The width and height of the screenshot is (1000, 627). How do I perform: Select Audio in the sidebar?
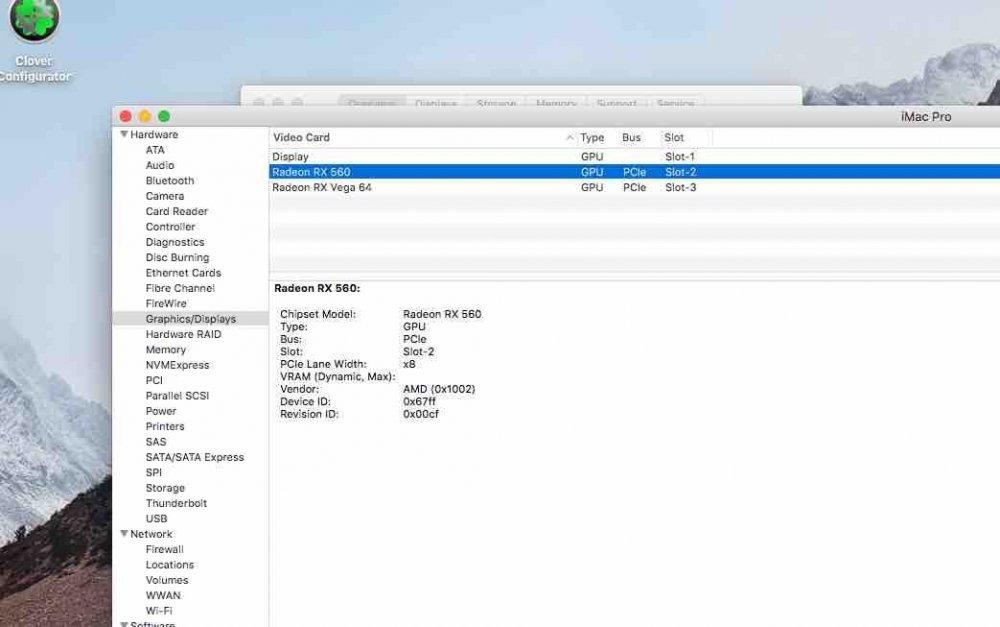click(159, 165)
